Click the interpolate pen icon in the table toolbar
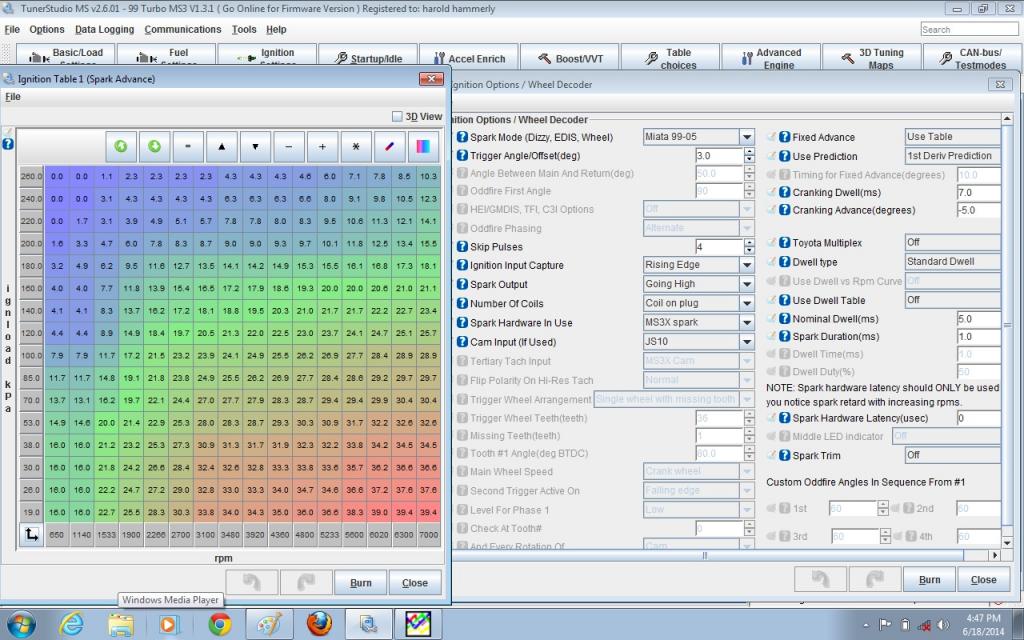This screenshot has width=1024, height=640. 390,146
